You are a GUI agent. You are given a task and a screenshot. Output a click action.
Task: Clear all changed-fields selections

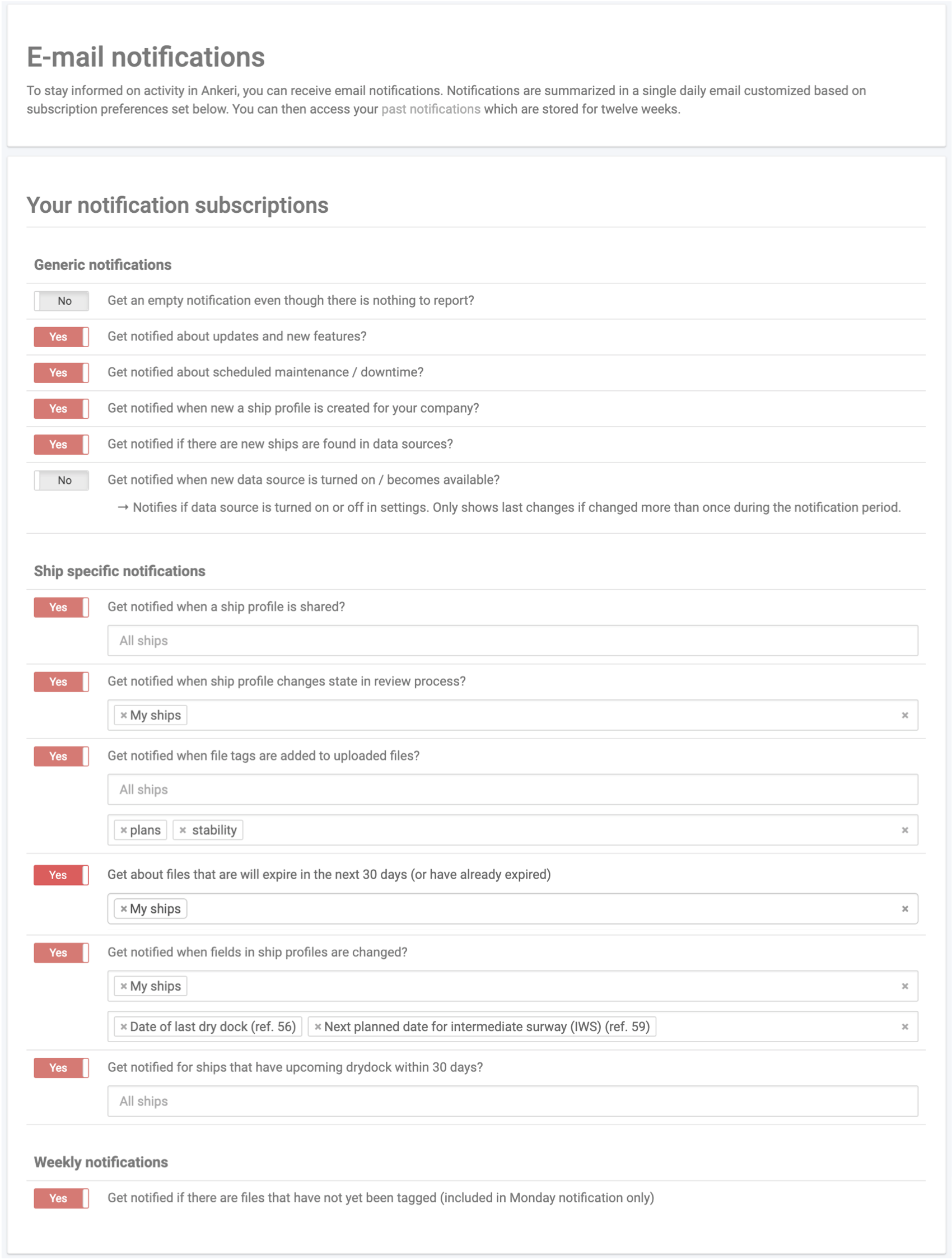(x=905, y=1027)
